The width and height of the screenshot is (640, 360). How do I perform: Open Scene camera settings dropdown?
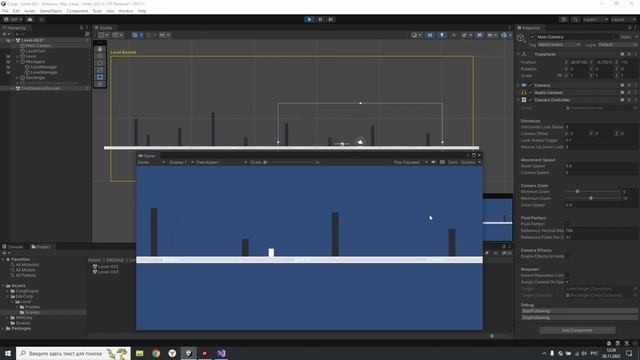click(491, 35)
